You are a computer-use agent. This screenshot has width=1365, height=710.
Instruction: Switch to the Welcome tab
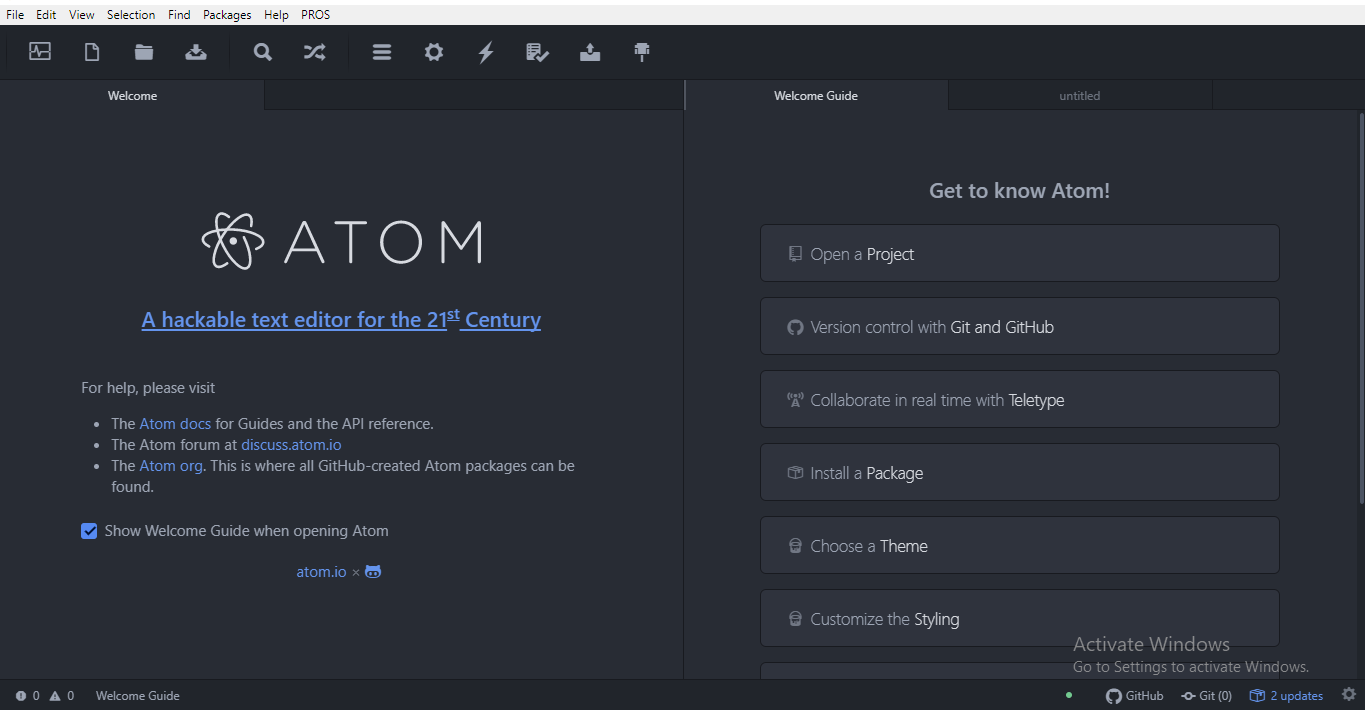(x=132, y=96)
